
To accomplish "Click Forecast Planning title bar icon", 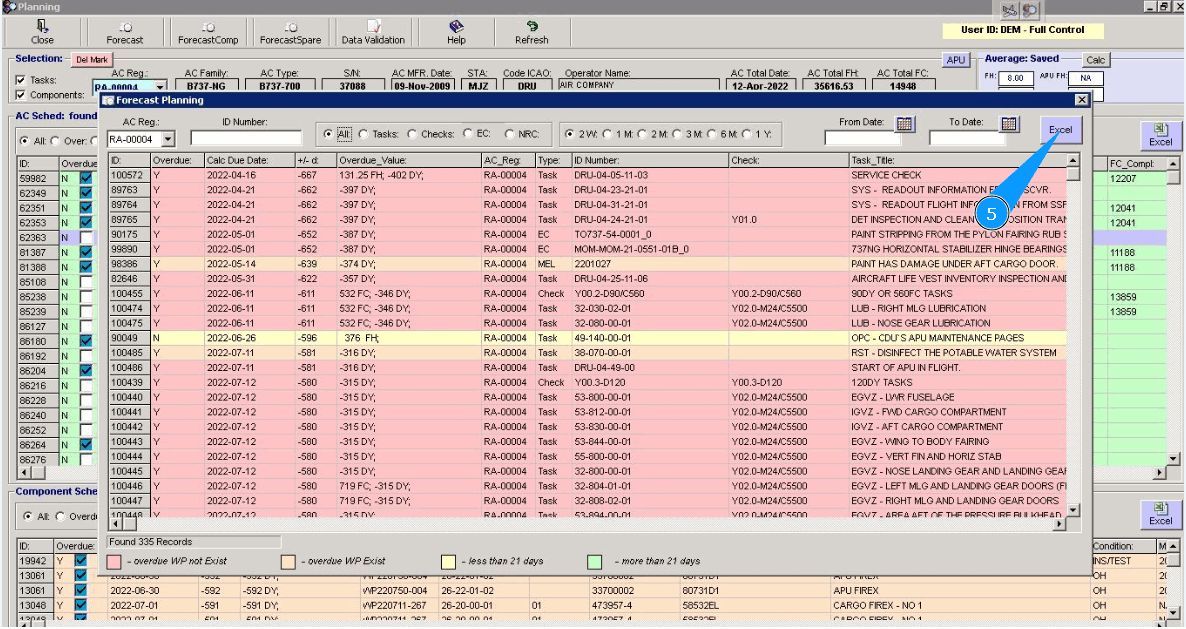I will pos(108,100).
